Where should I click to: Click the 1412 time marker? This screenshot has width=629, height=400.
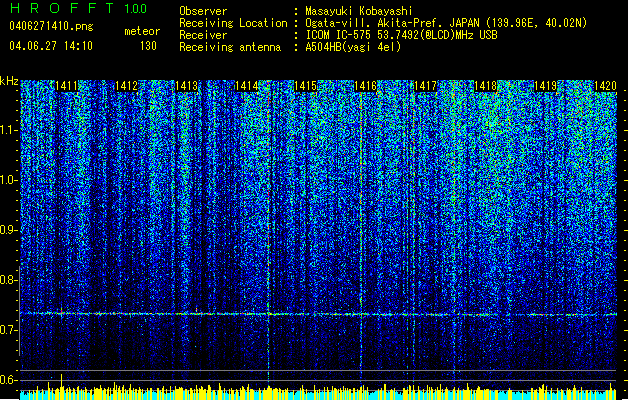coord(126,86)
